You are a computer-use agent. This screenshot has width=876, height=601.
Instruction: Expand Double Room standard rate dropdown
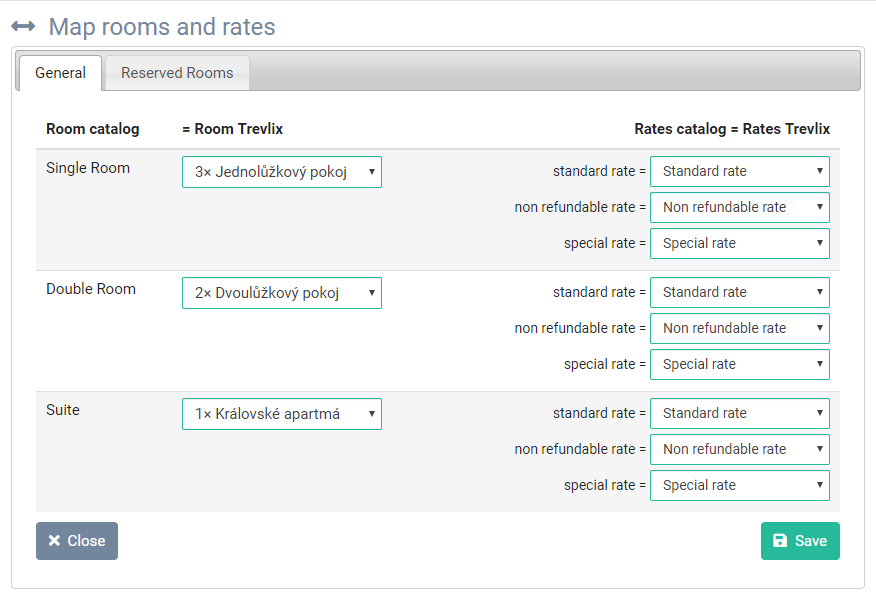(x=740, y=292)
